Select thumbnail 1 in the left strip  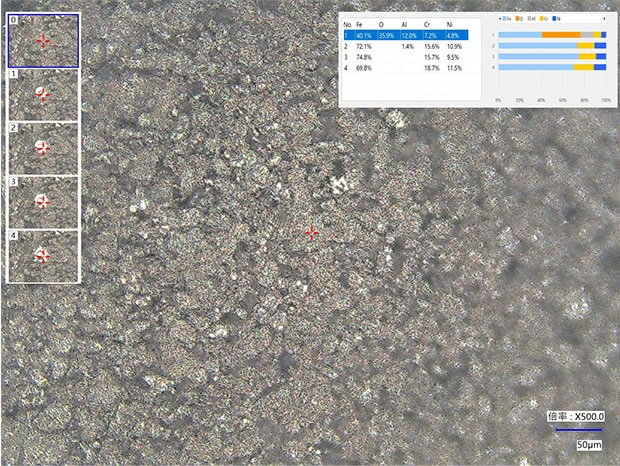pyautogui.click(x=43, y=95)
